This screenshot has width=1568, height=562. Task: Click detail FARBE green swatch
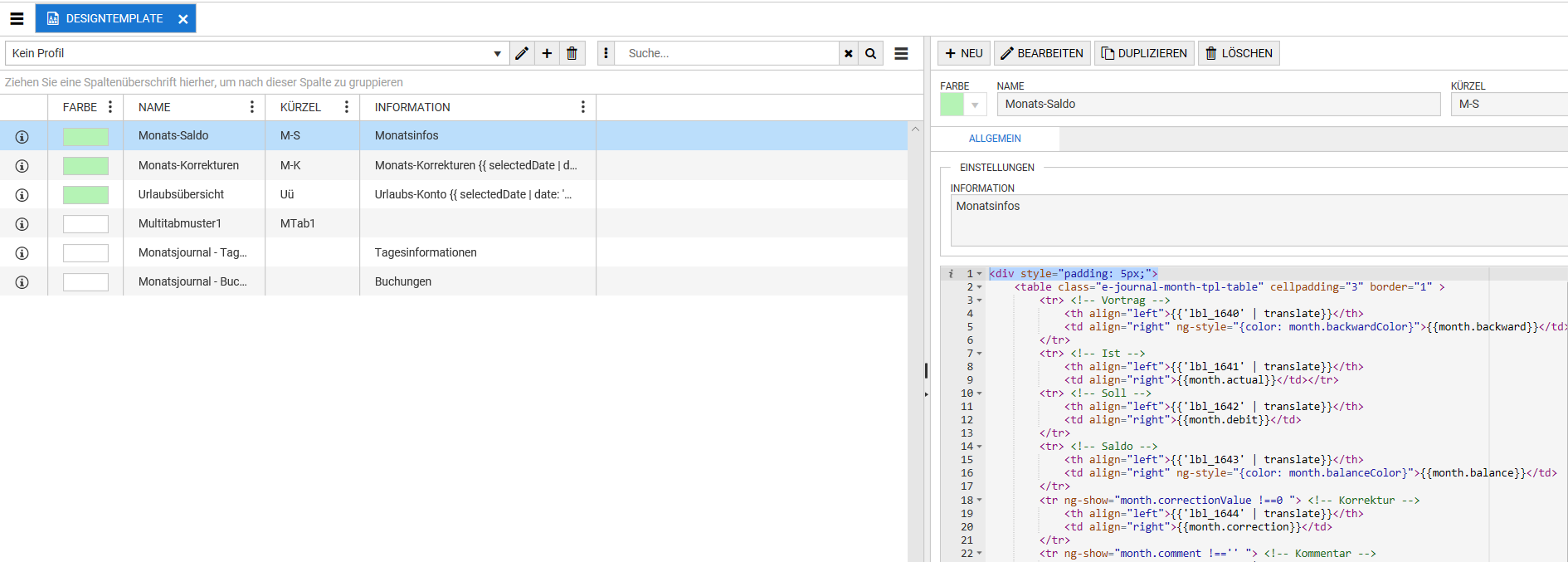[x=952, y=105]
